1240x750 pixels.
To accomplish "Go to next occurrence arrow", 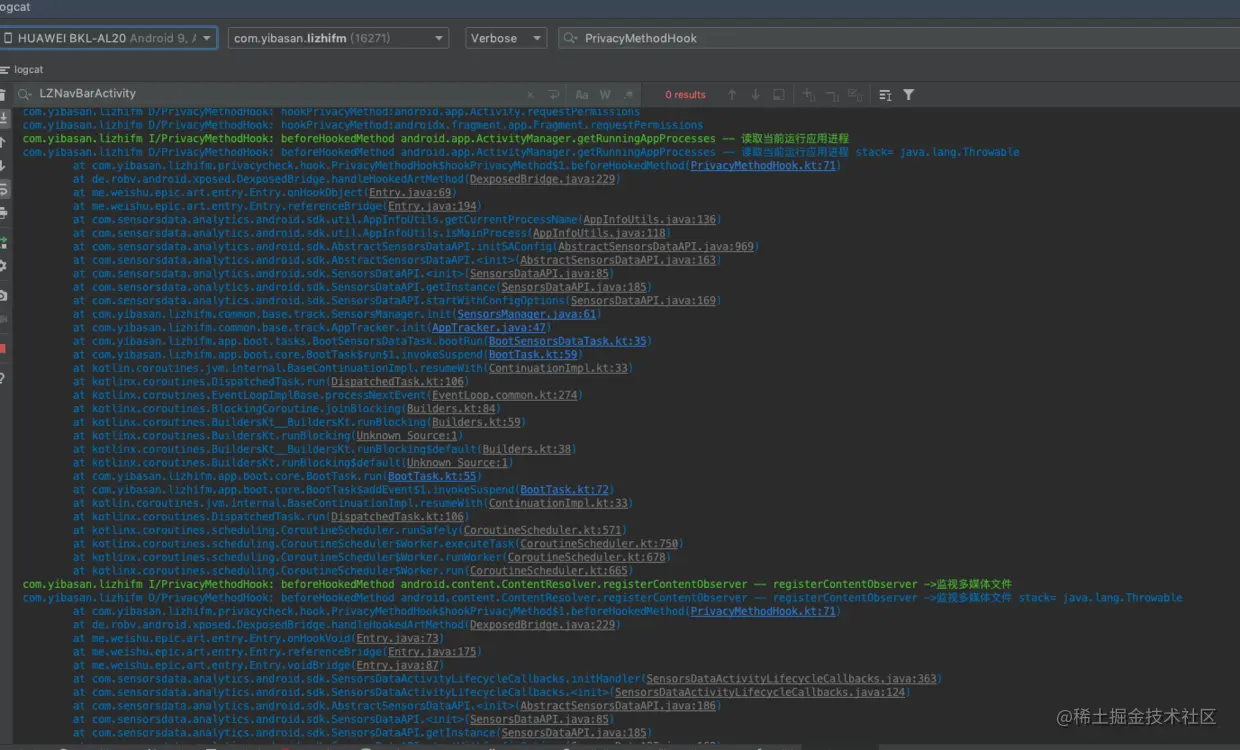I will coord(755,94).
